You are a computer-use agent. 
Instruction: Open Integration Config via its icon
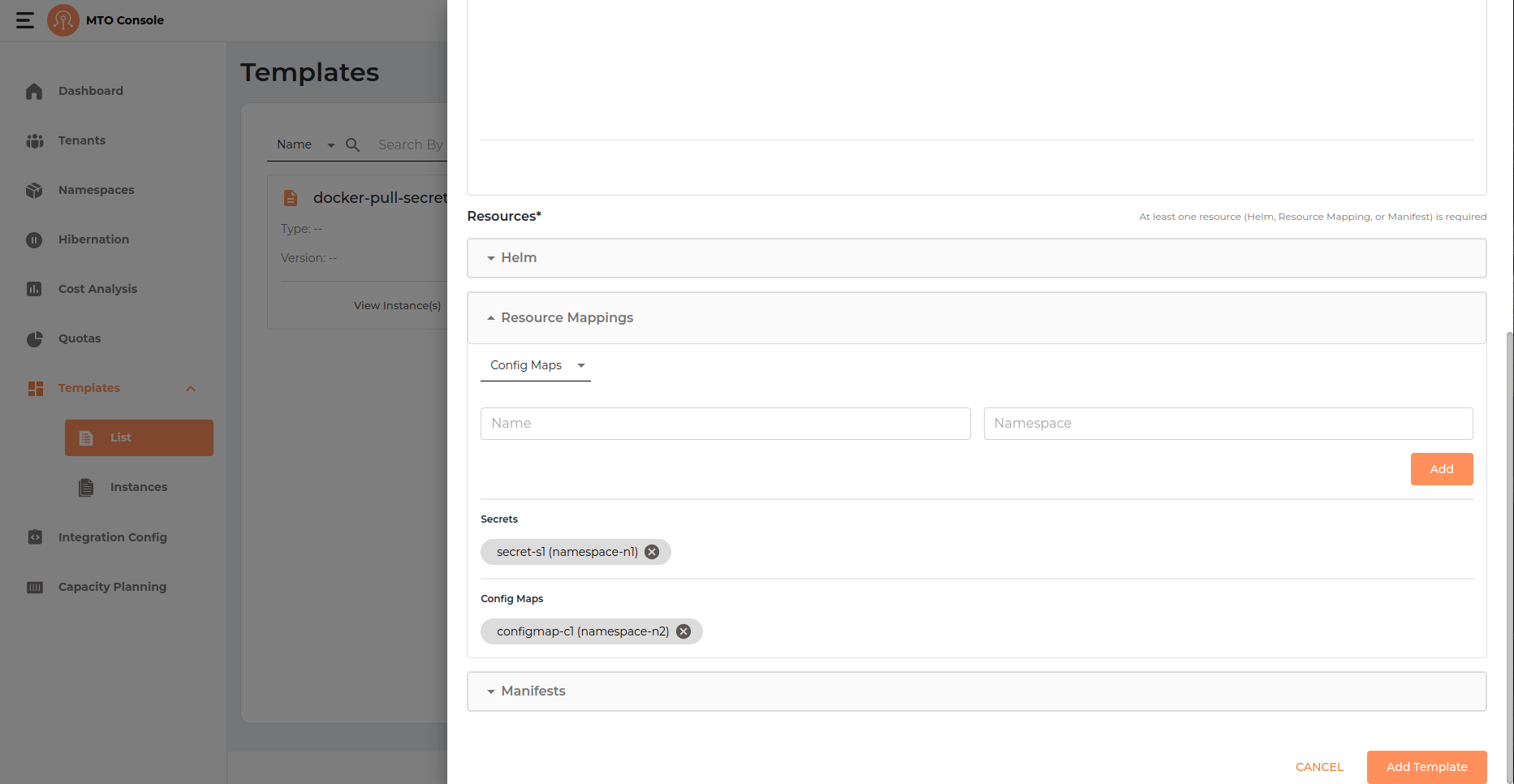click(x=35, y=536)
